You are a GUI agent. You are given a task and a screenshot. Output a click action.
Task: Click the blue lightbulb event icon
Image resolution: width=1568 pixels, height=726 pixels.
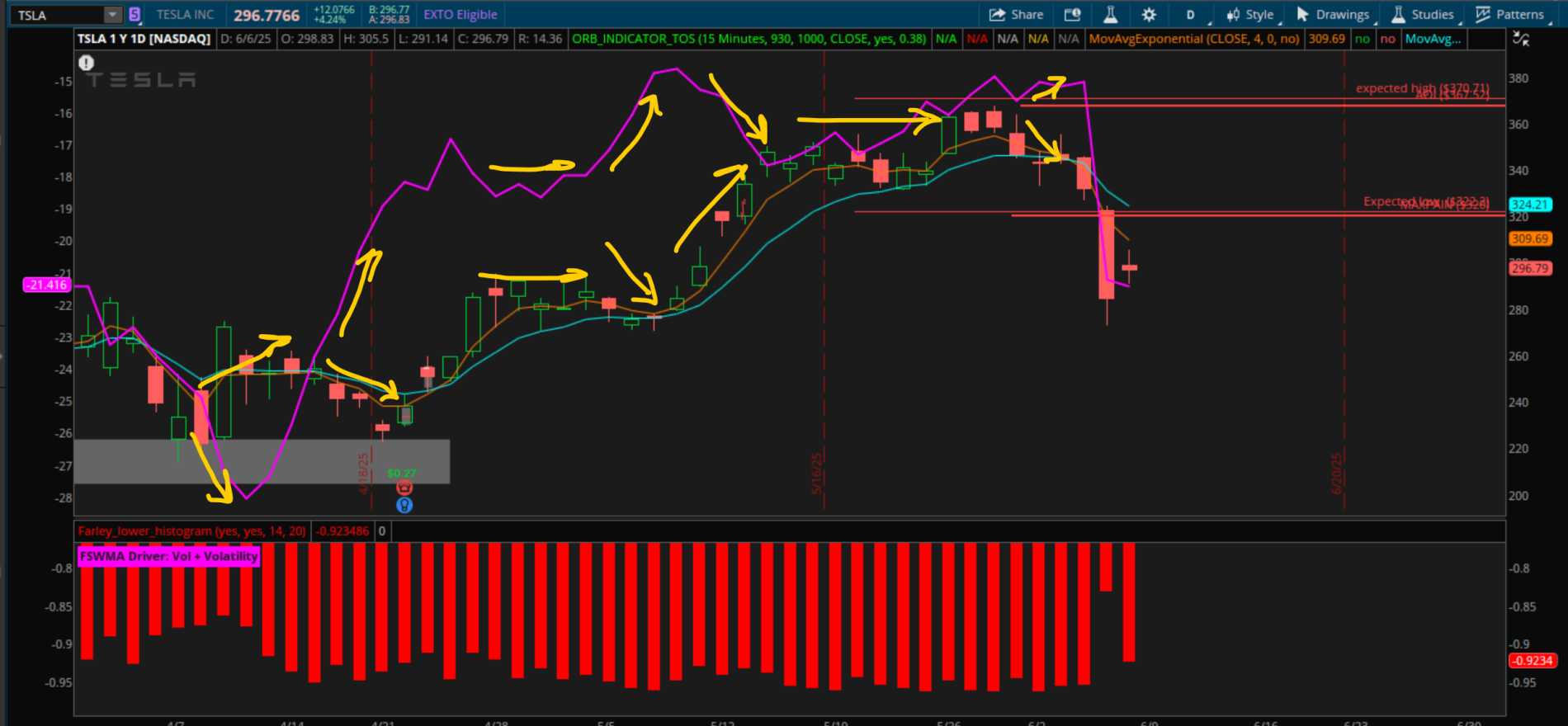pyautogui.click(x=404, y=505)
